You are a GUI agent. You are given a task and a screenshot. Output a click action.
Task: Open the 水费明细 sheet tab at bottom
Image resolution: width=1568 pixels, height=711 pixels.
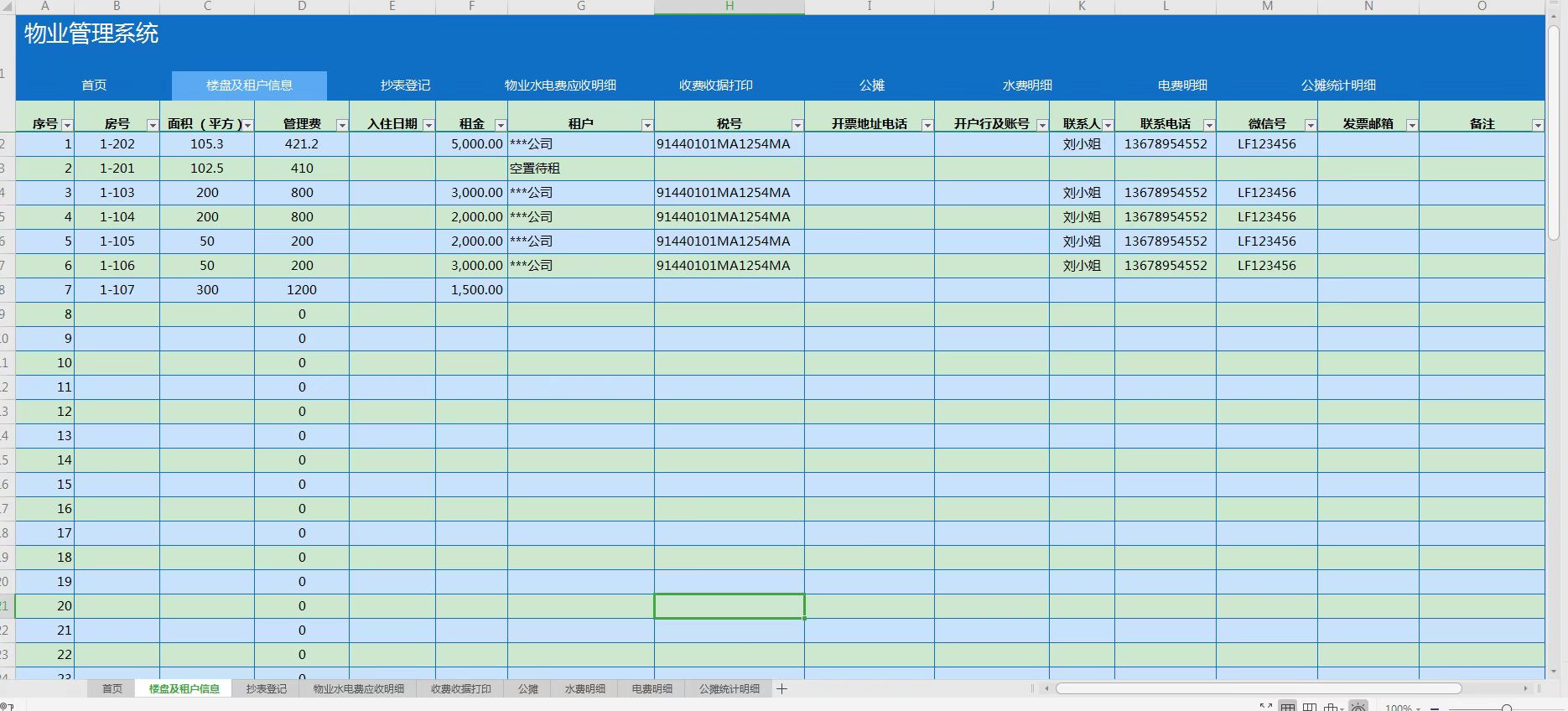(584, 689)
